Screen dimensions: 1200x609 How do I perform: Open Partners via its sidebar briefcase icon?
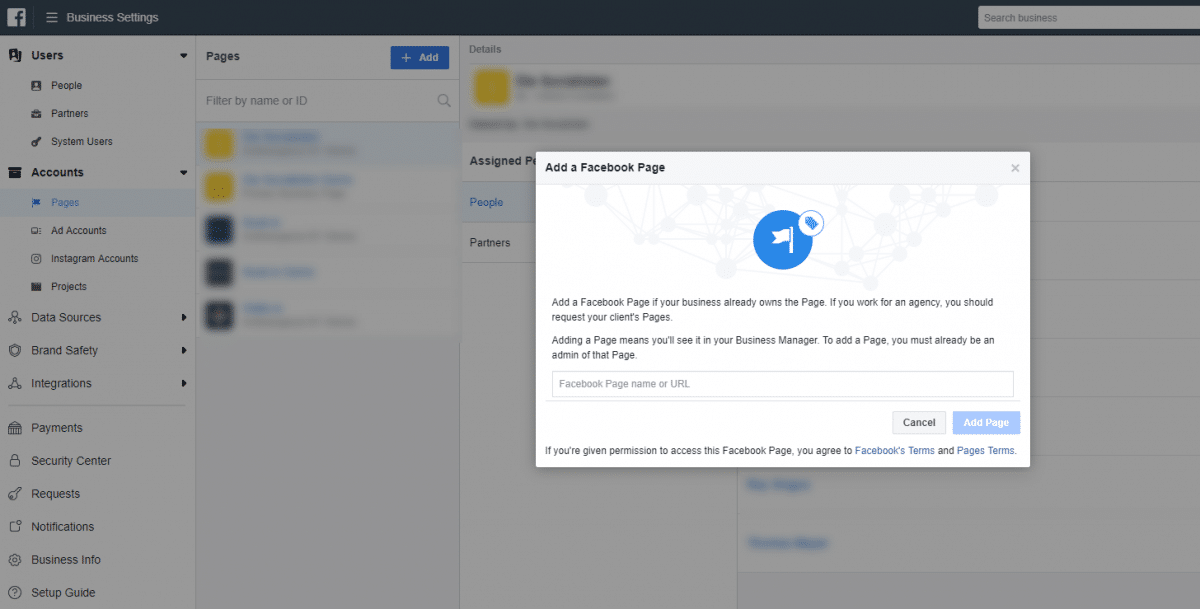[x=37, y=114]
